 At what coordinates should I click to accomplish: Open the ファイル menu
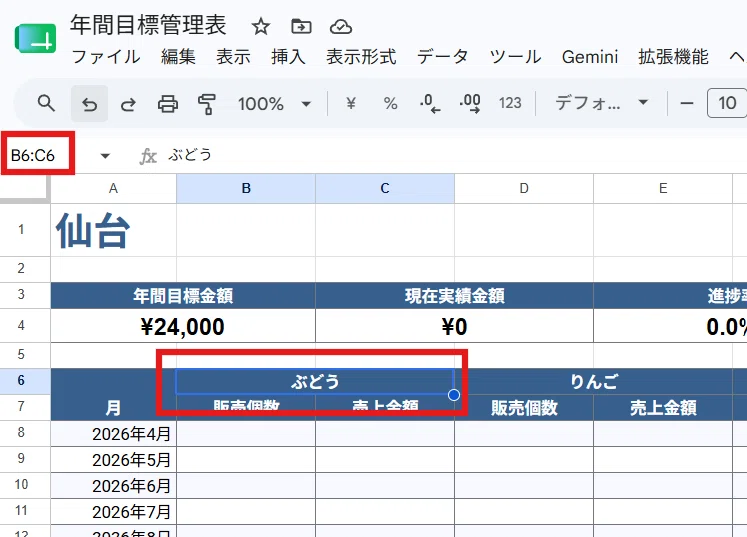coord(106,57)
